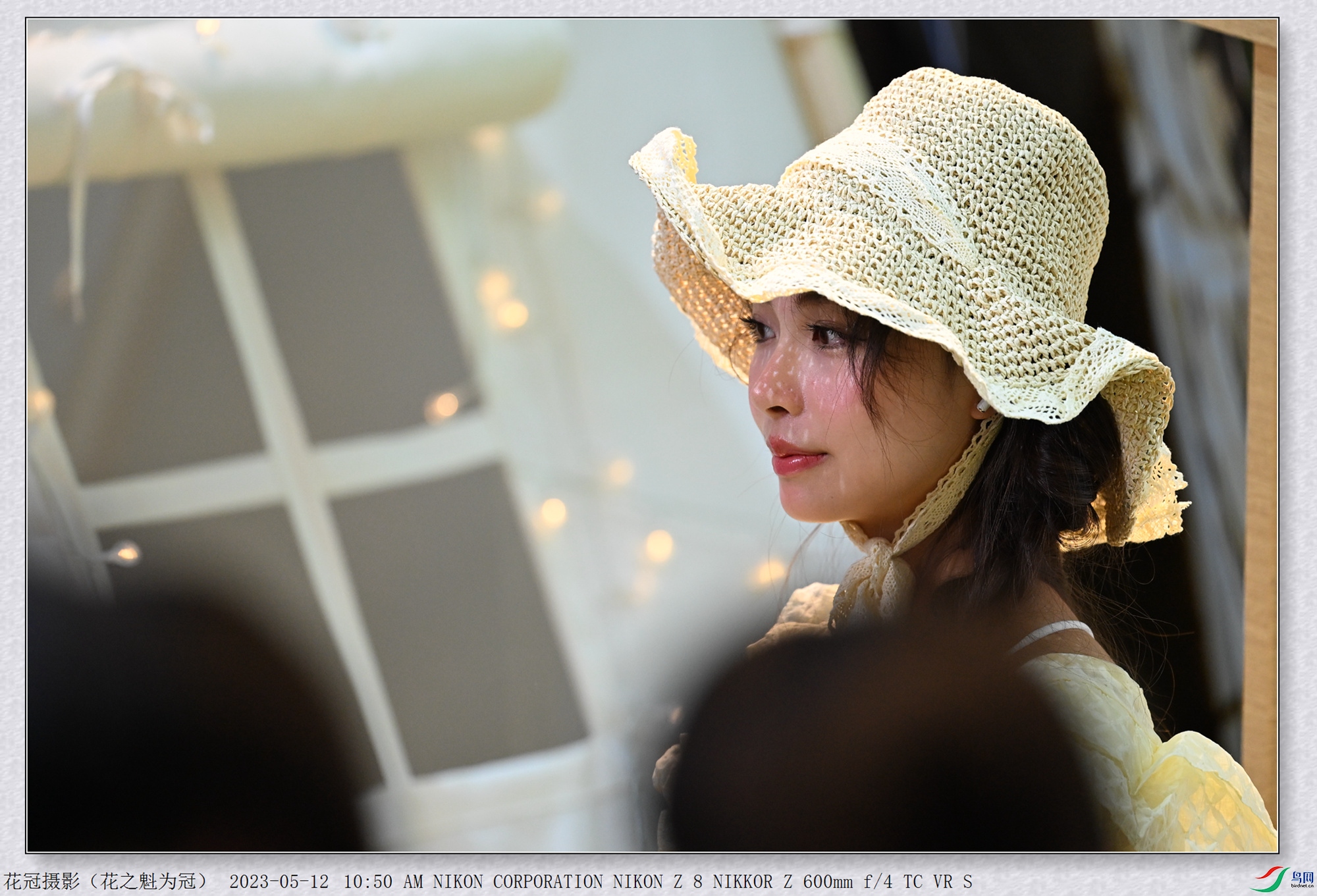Click the "NIKON CORPORATION" text in the caption

click(518, 882)
